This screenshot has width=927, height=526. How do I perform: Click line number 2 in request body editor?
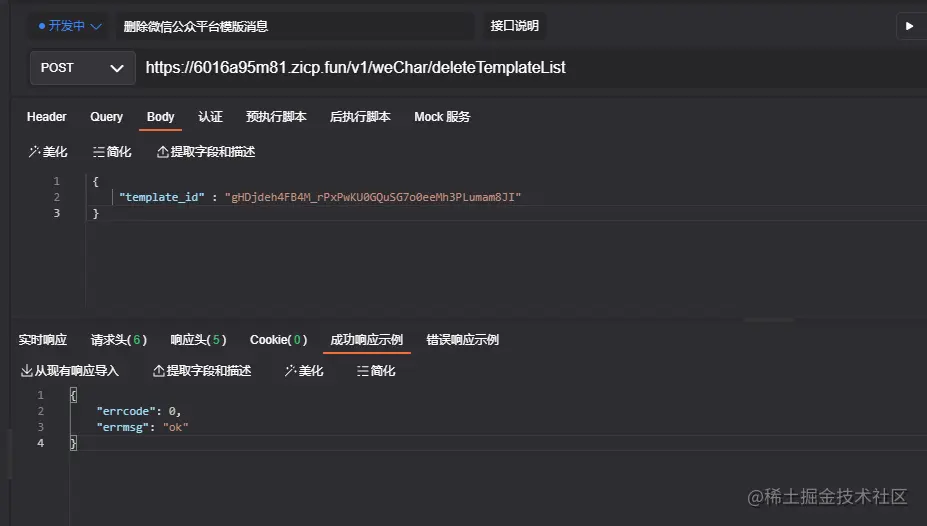pos(57,197)
